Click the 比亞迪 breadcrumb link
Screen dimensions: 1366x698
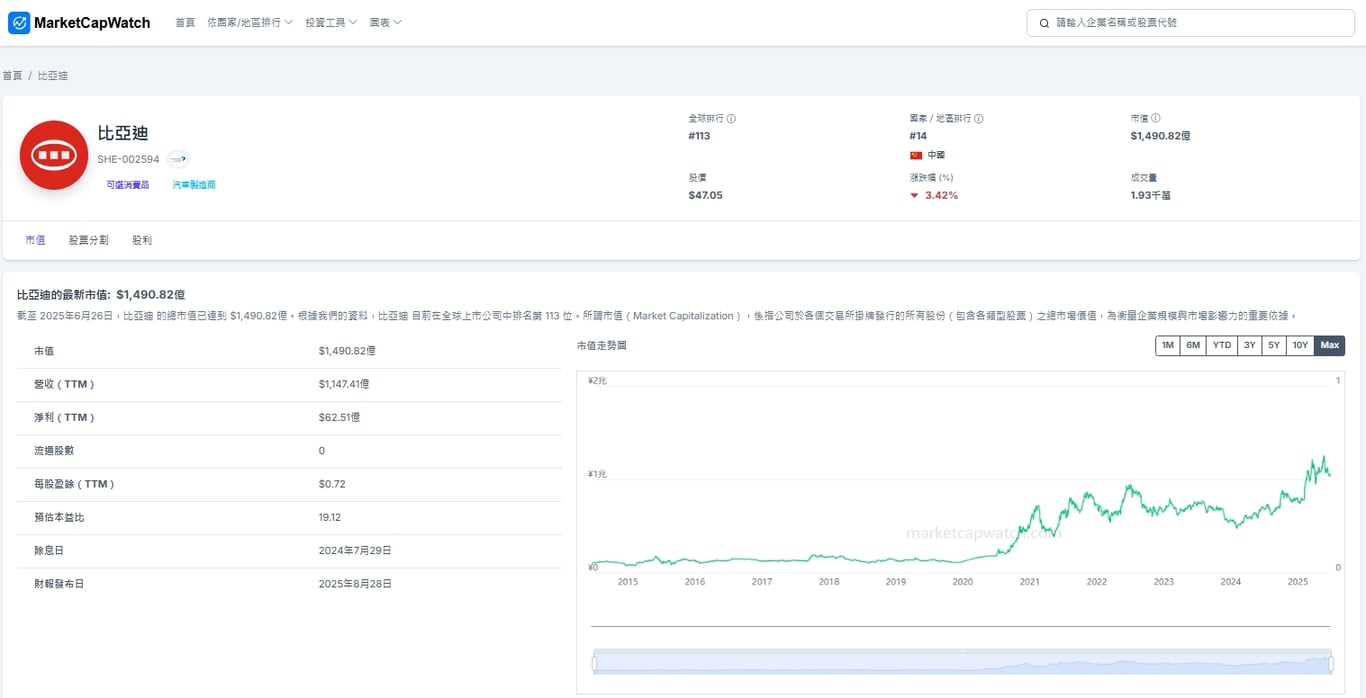pos(53,76)
